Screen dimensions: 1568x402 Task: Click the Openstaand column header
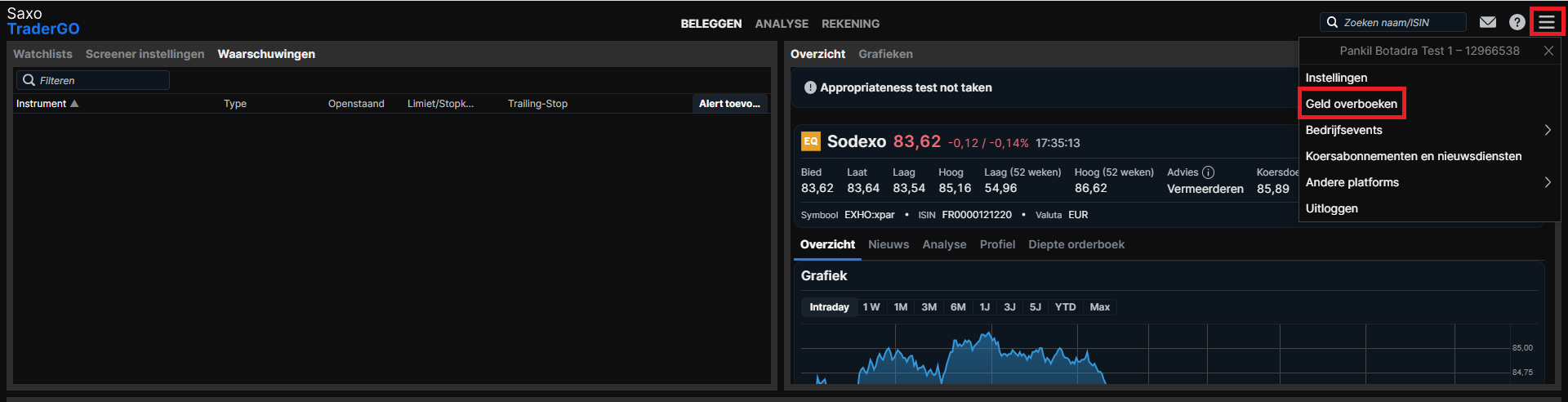(356, 104)
